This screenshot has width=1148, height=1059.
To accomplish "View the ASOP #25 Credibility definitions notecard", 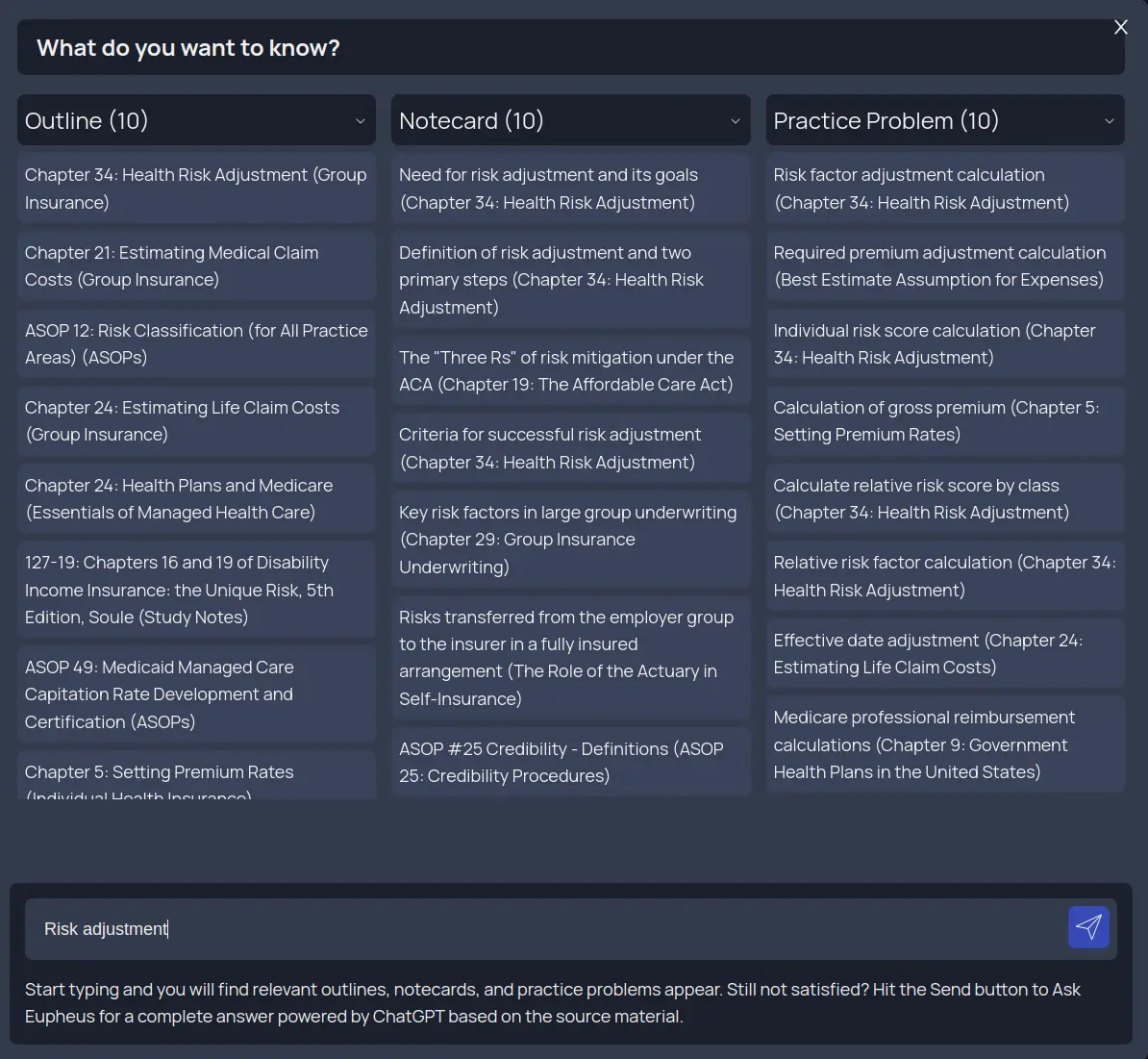I will 570,762.
